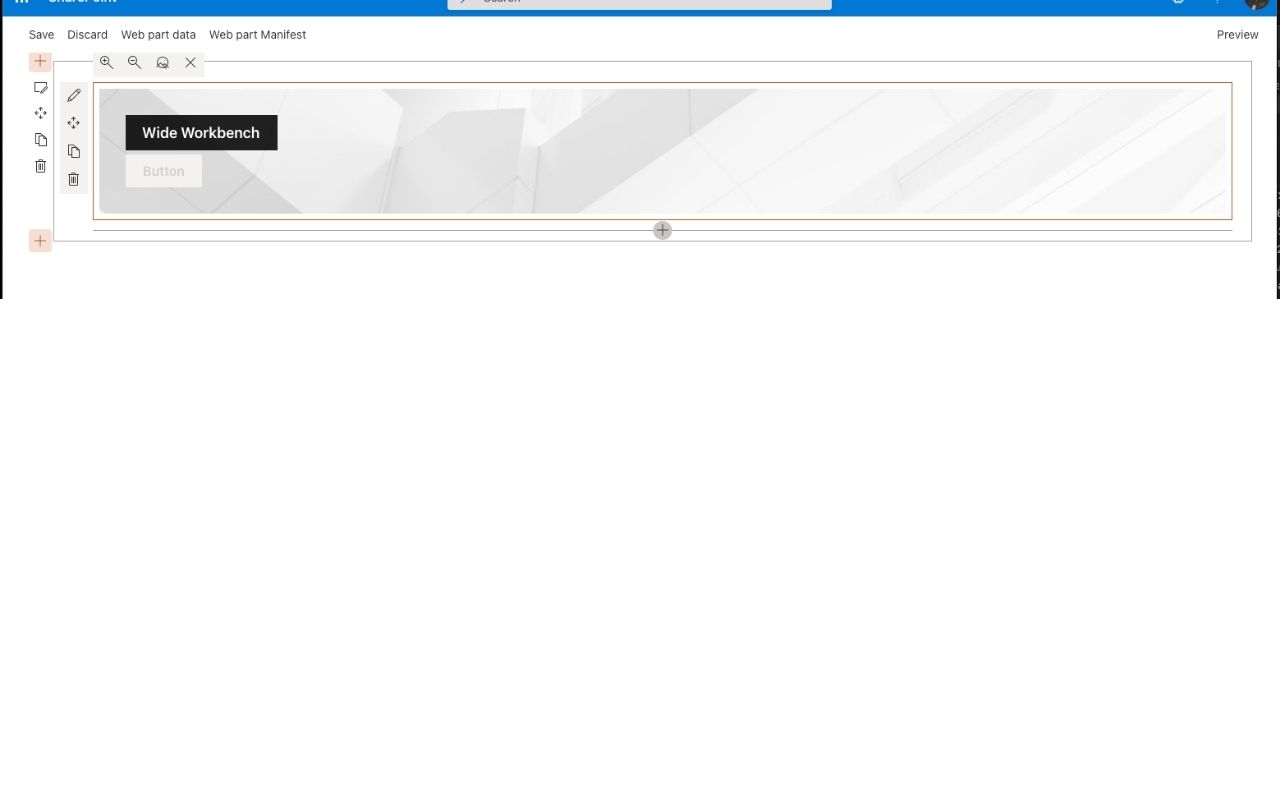1280x800 pixels.
Task: Select the move web part icon
Action: (x=74, y=124)
